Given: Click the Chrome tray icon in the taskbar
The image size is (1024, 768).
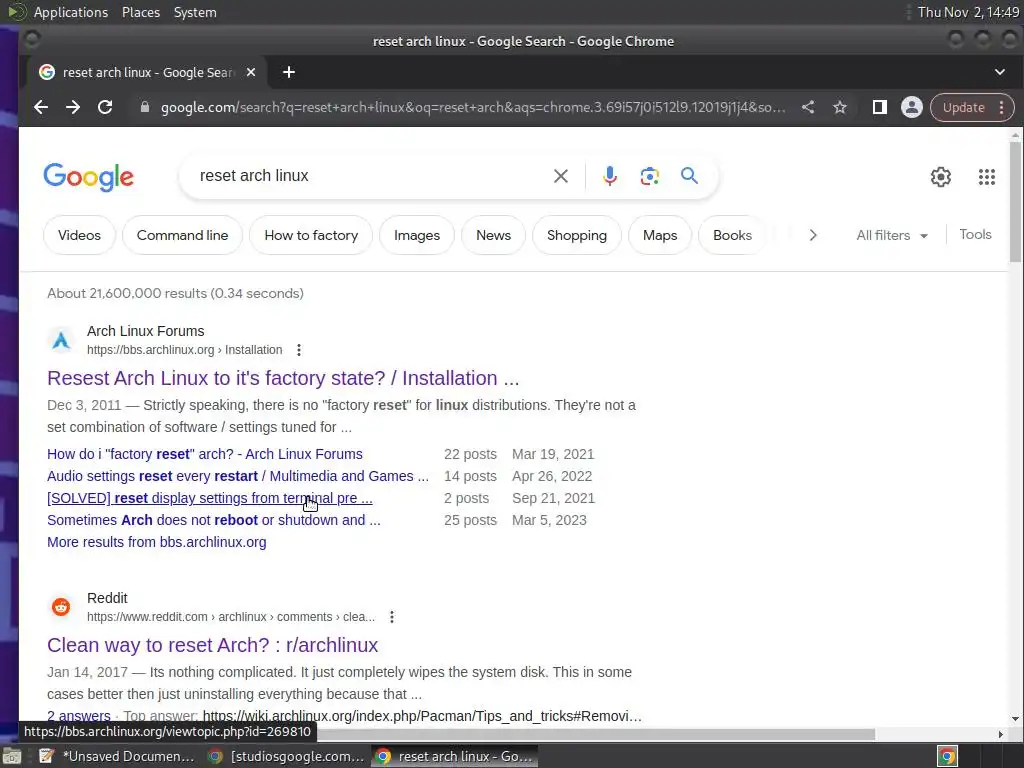Looking at the screenshot, I should coord(948,756).
